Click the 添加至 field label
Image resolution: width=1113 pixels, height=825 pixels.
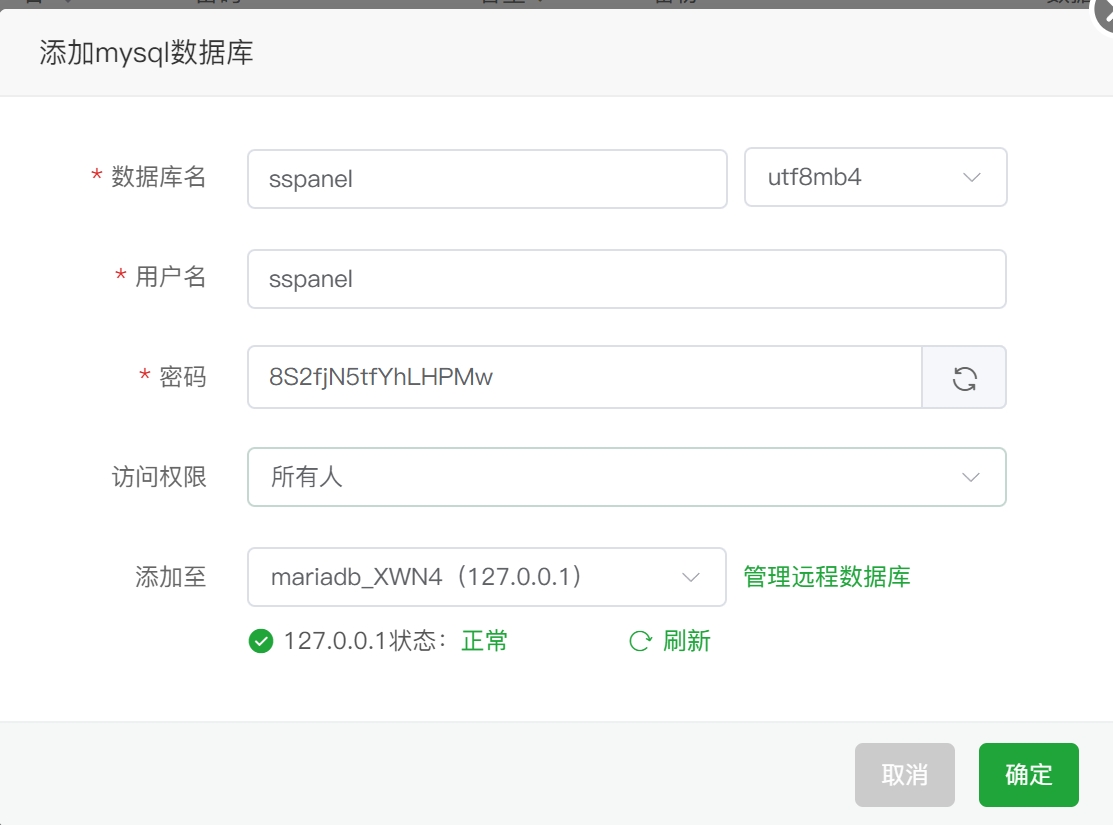click(170, 577)
